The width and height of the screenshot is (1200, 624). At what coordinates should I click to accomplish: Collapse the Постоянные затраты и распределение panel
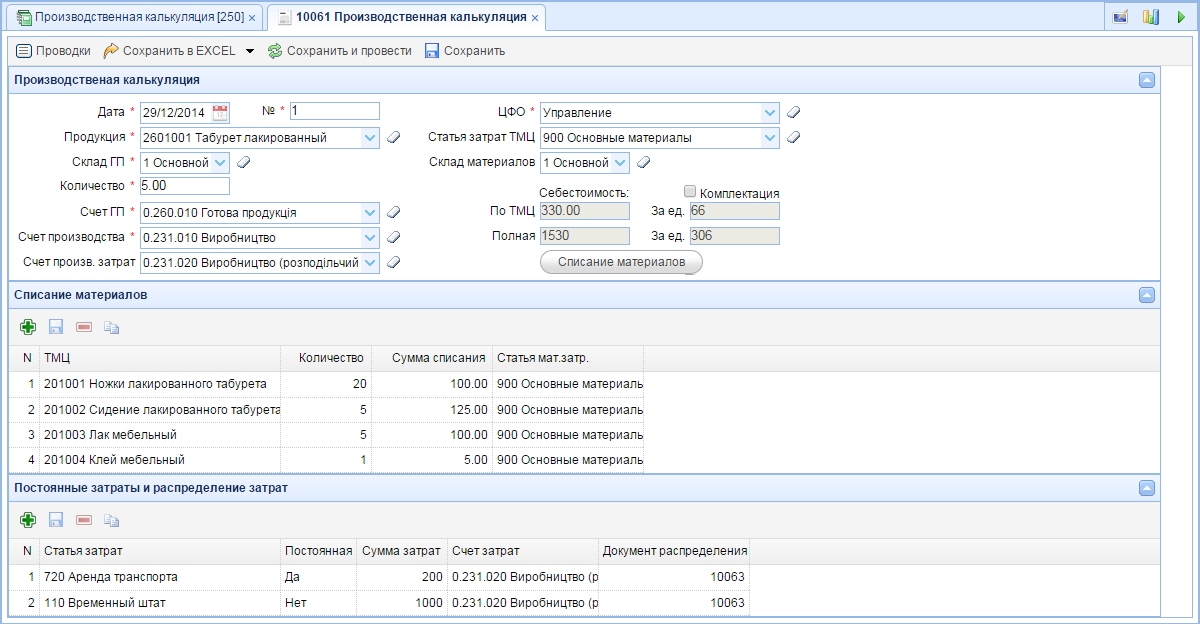[1147, 487]
